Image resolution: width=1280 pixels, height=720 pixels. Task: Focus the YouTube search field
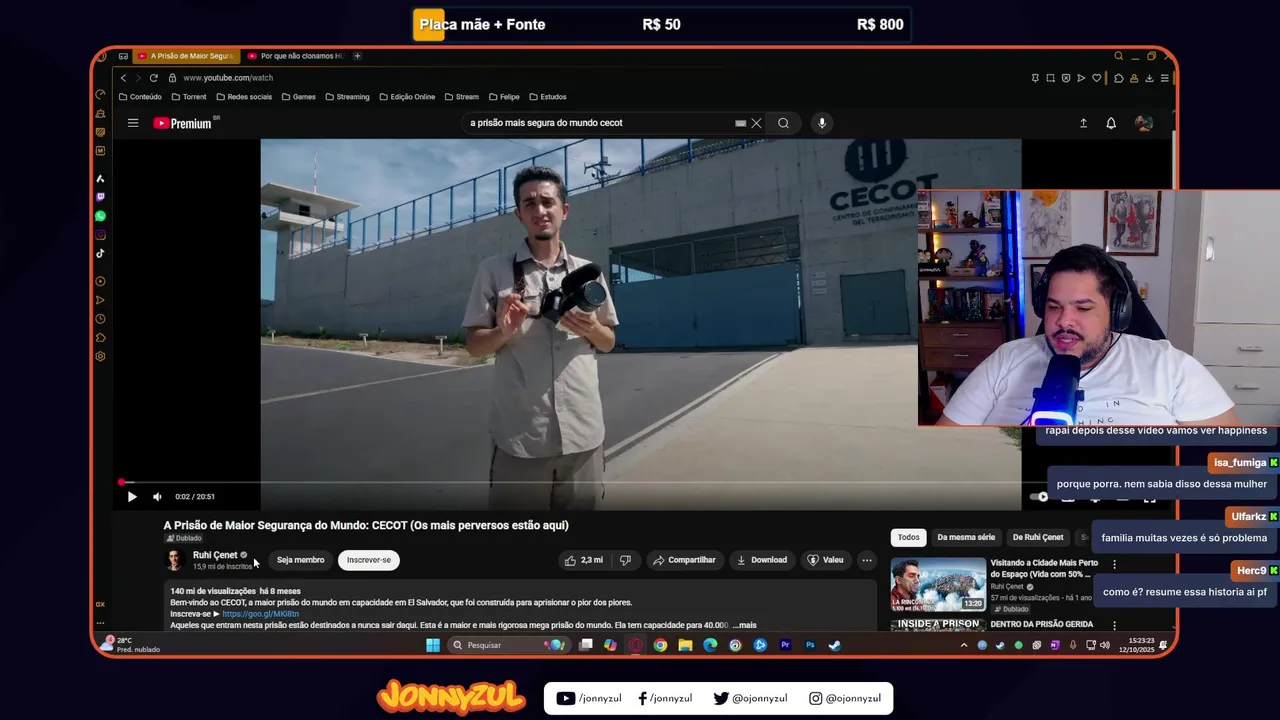coord(600,123)
